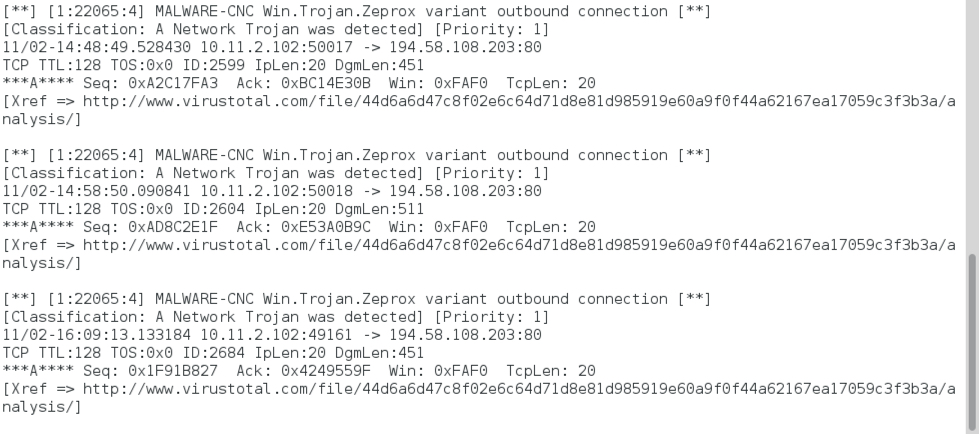
Task: Click the Ack value 0xBC14E30B
Action: click(325, 83)
